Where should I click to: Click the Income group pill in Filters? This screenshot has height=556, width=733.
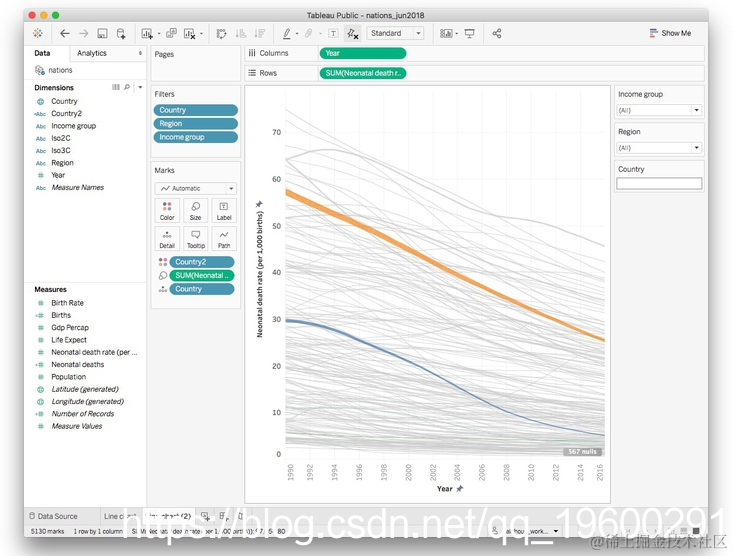(195, 137)
